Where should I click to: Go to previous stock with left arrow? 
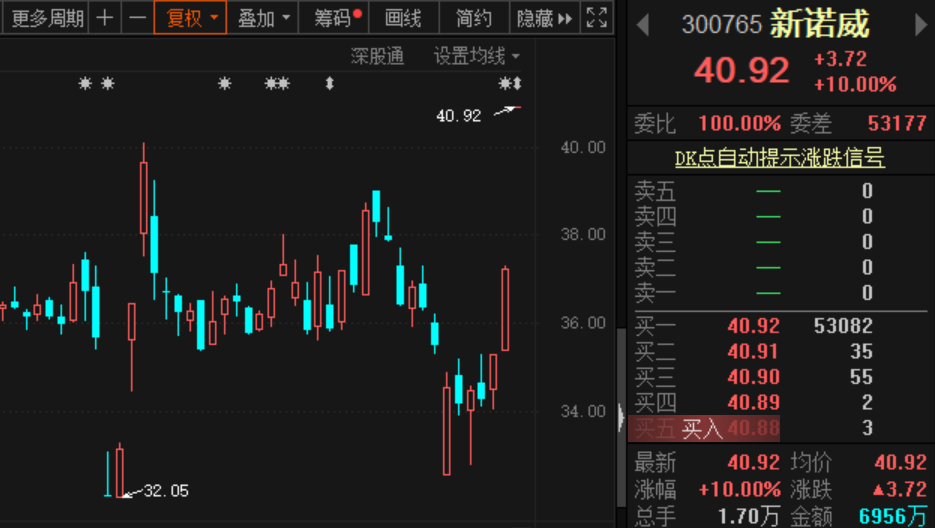point(642,25)
